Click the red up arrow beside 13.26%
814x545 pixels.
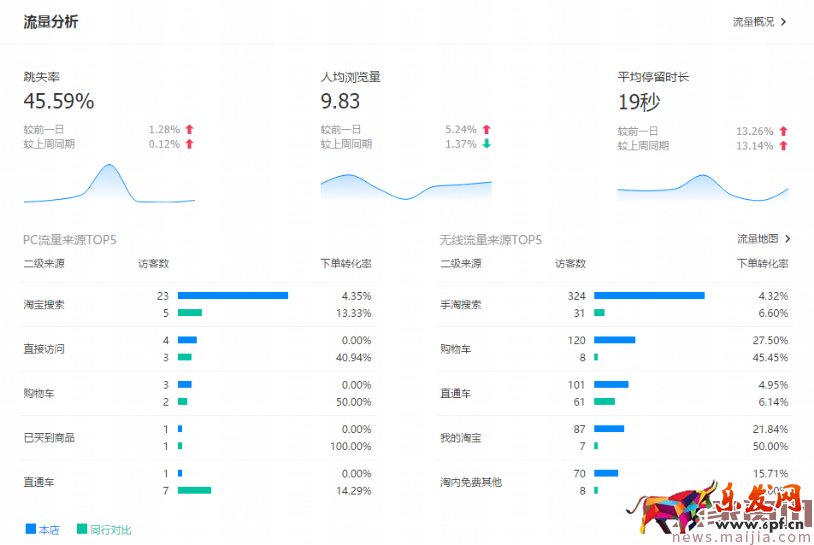[783, 130]
